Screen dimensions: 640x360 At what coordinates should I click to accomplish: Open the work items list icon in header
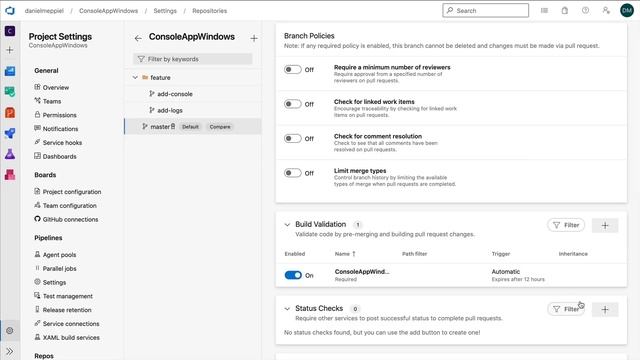tap(544, 11)
